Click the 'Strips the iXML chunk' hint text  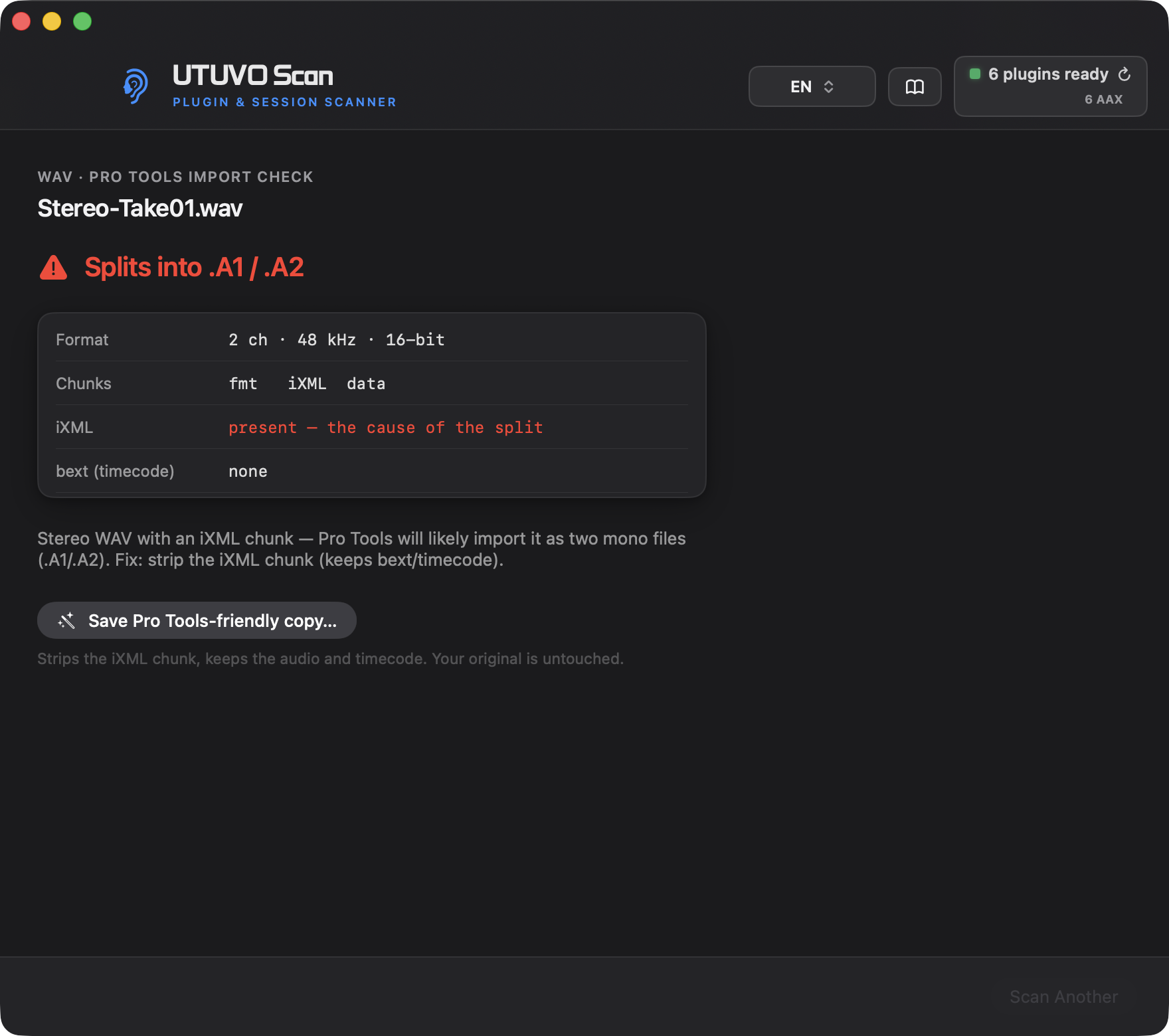(x=331, y=659)
